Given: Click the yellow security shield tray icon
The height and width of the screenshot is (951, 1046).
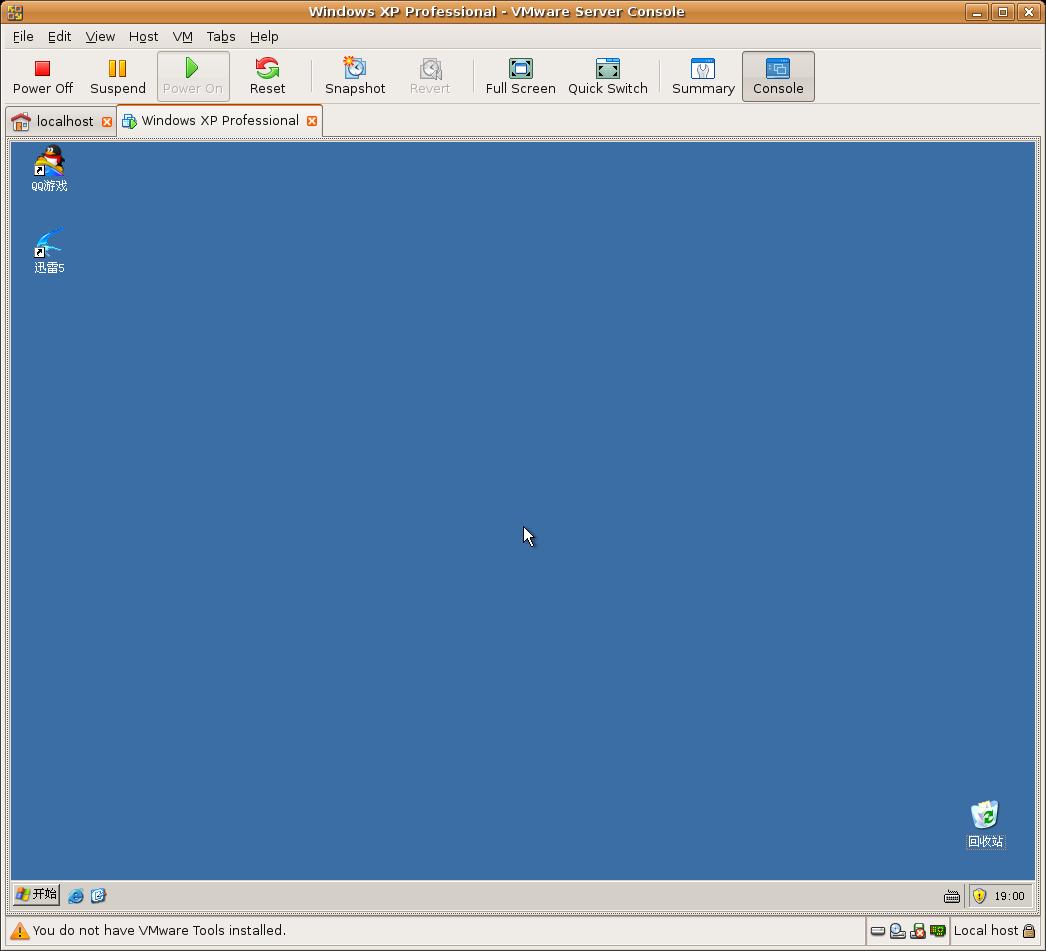Looking at the screenshot, I should coord(979,896).
